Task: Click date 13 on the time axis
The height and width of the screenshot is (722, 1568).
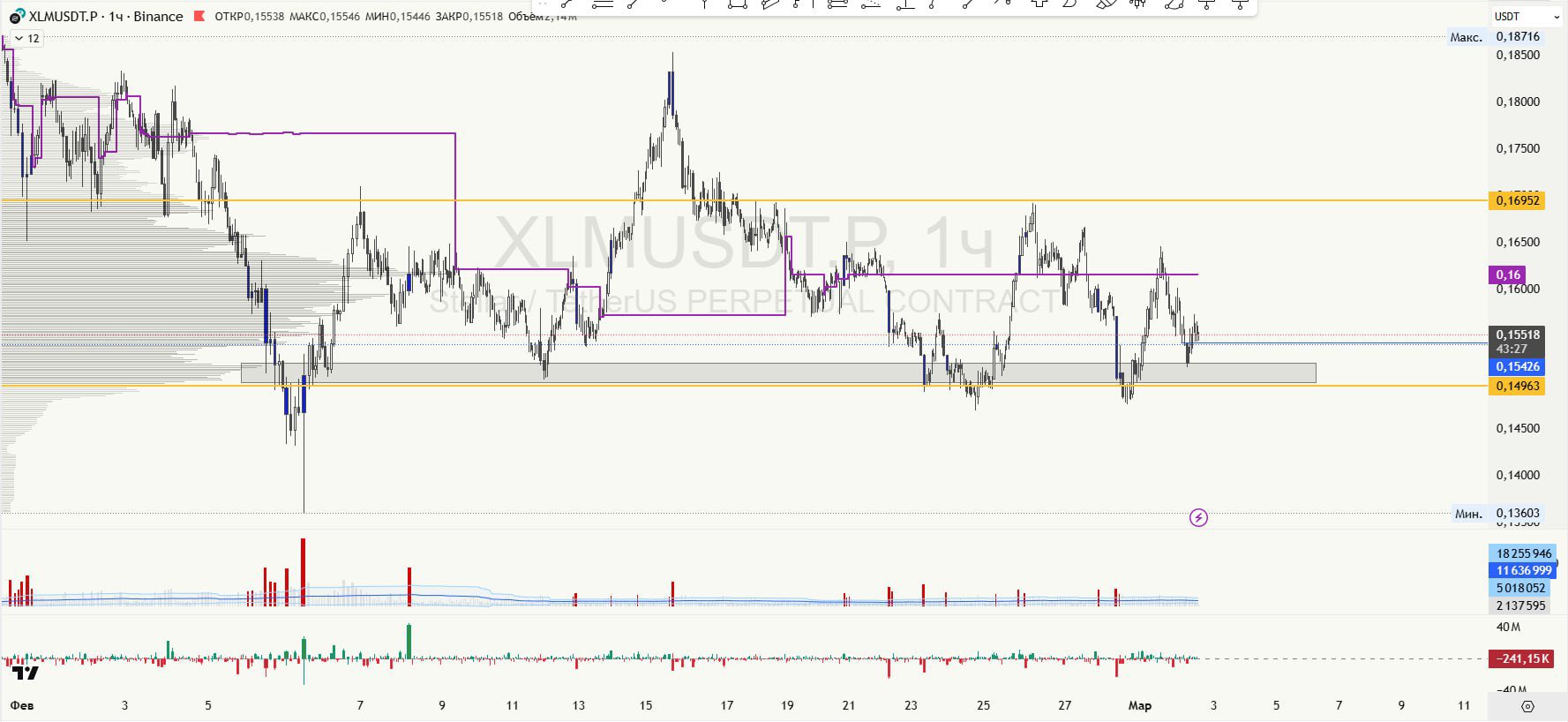Action: pos(579,705)
